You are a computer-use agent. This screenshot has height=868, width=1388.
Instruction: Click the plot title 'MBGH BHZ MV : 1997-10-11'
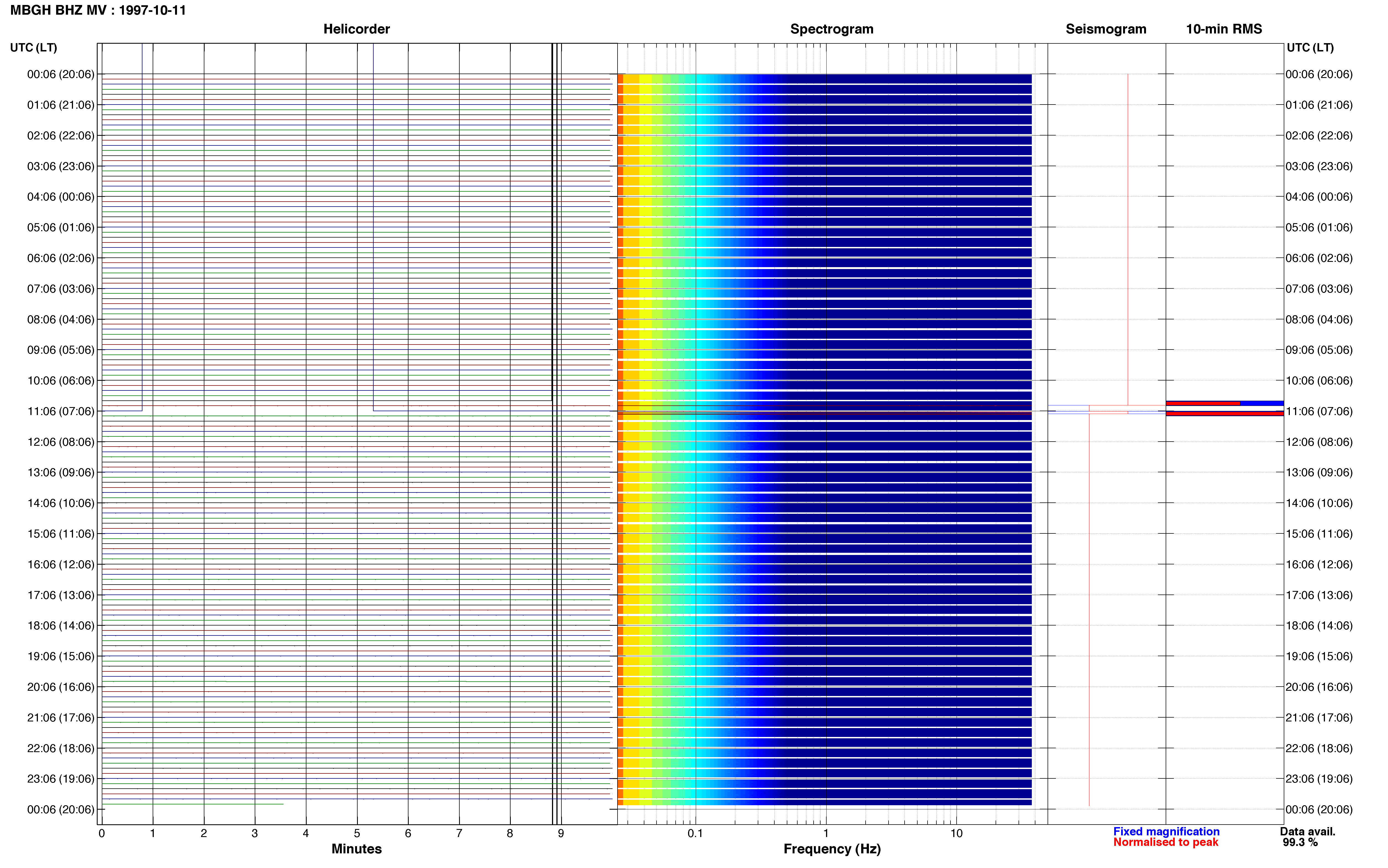98,10
